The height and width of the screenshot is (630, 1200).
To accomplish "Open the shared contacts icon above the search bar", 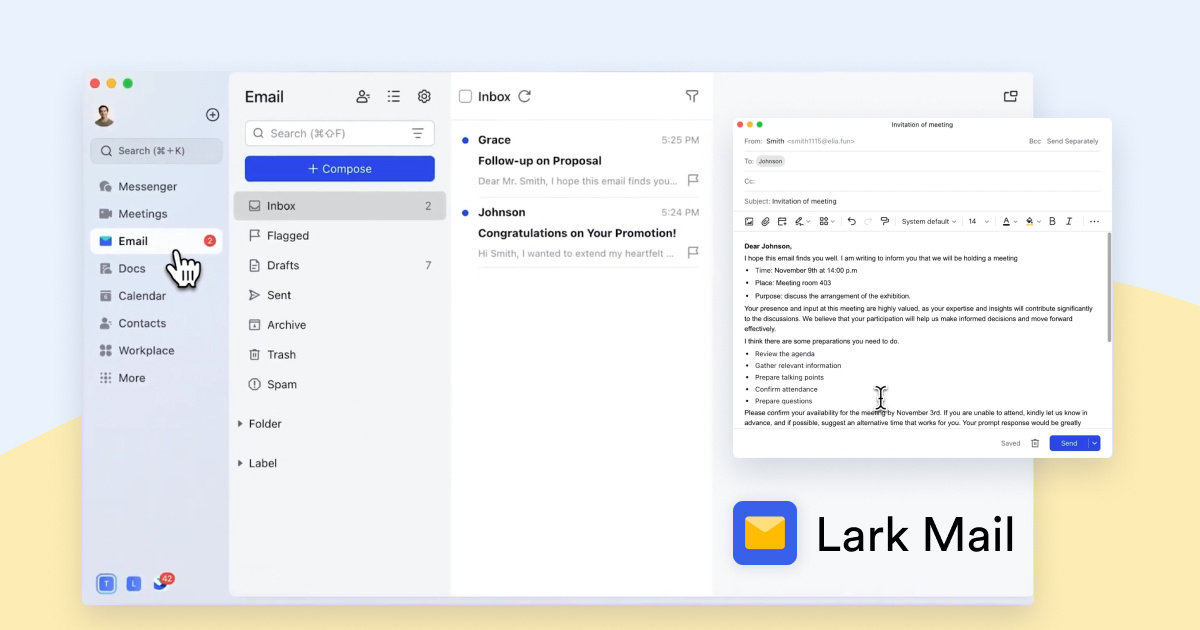I will (x=363, y=96).
